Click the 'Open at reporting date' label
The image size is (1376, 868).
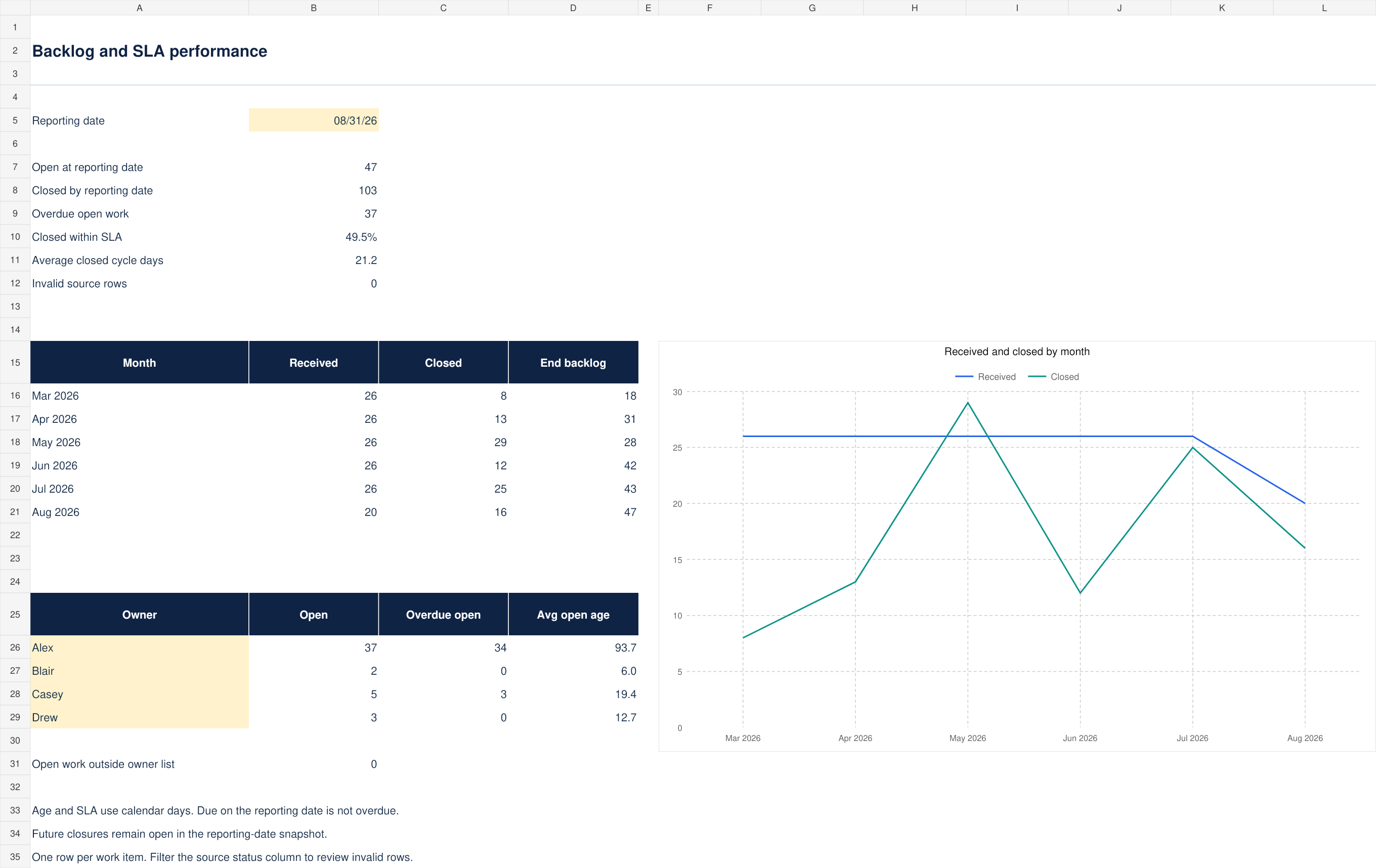(x=88, y=167)
